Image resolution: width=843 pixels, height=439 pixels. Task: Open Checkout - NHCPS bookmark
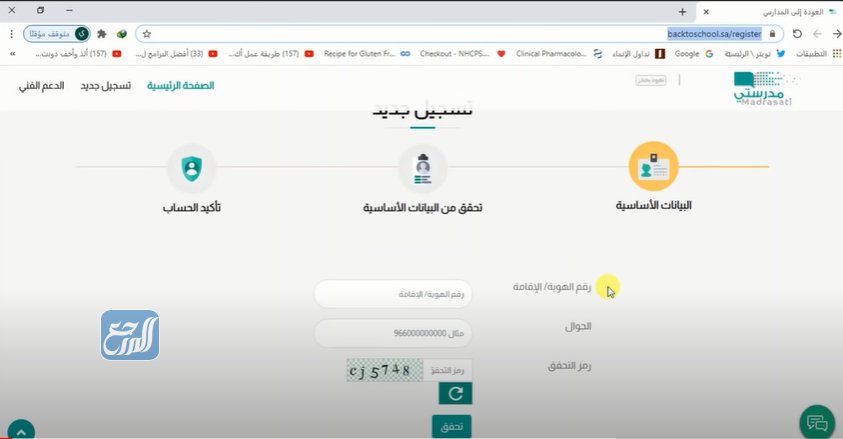463,54
